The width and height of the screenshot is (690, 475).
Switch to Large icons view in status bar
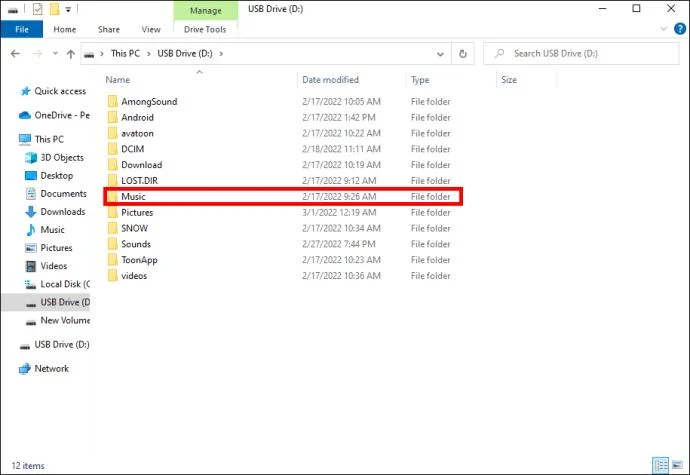[x=677, y=465]
